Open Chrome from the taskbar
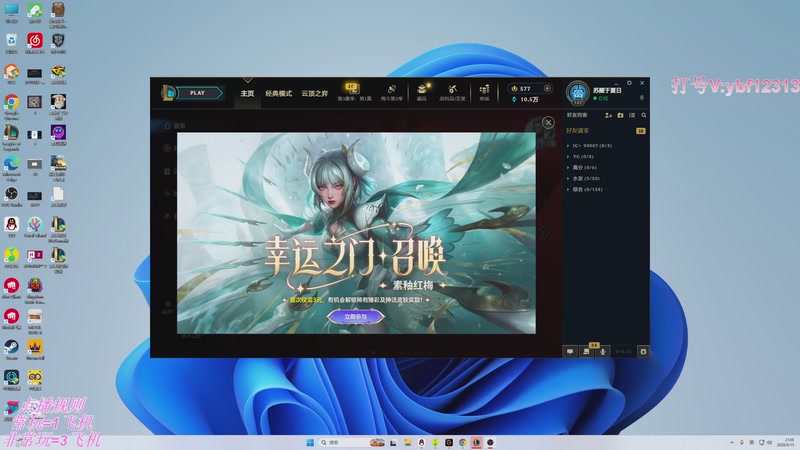Screen dimensions: 800x450 (462, 442)
